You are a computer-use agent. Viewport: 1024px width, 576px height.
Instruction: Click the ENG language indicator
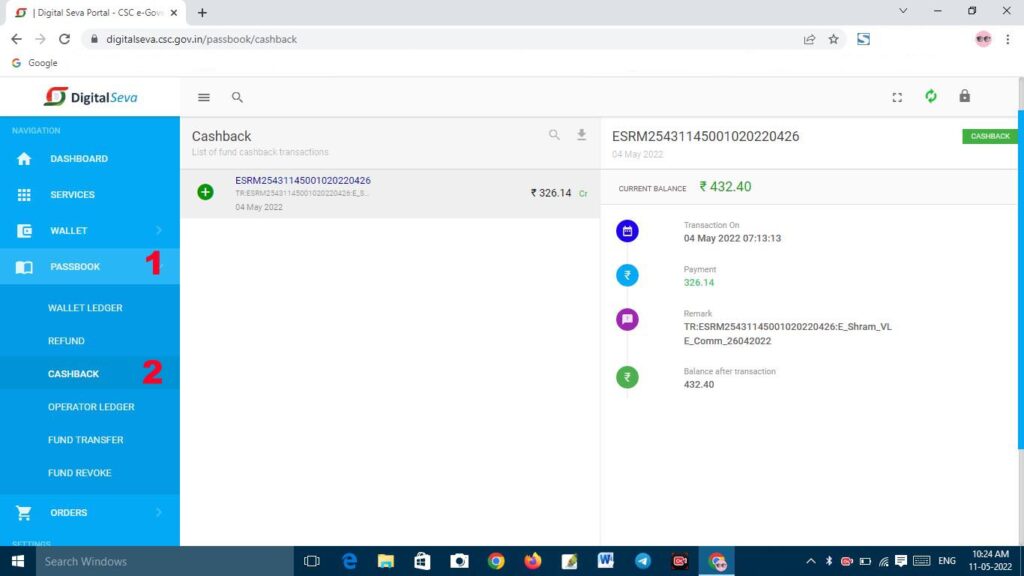click(x=946, y=561)
